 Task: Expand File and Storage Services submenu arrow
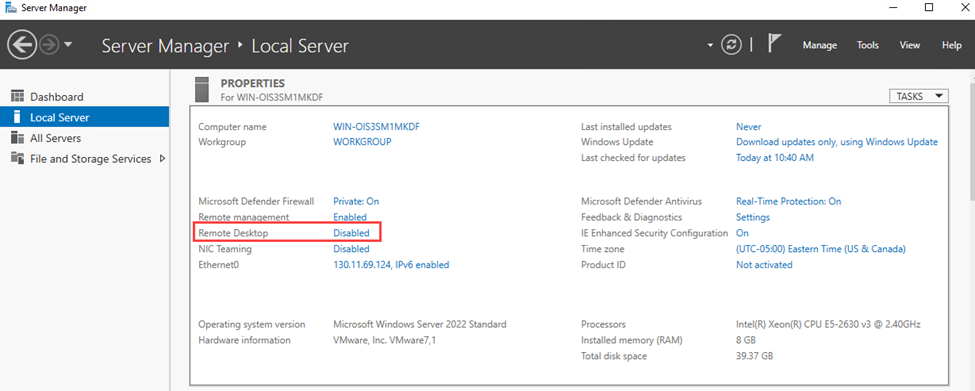163,159
